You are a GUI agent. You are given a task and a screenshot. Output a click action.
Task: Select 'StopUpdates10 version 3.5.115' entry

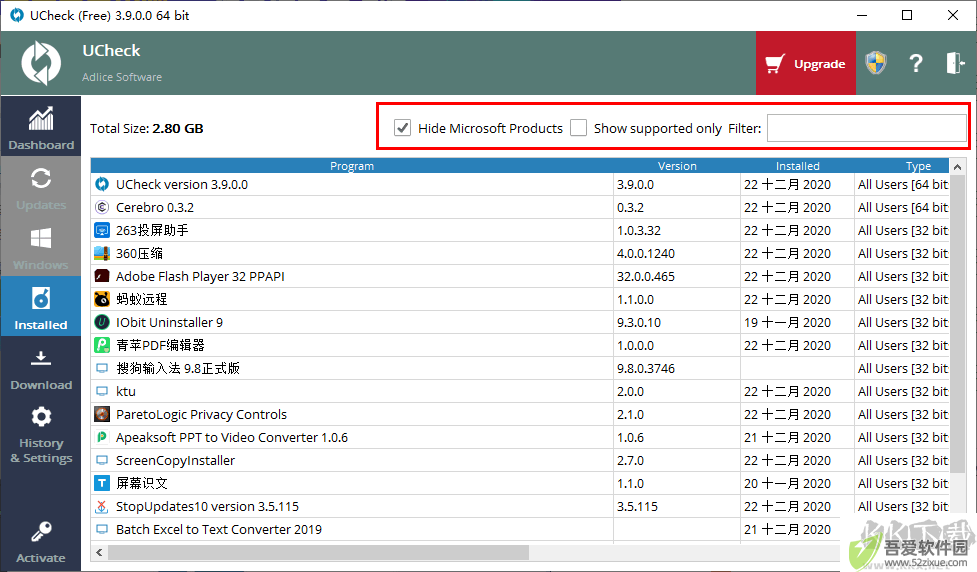207,507
